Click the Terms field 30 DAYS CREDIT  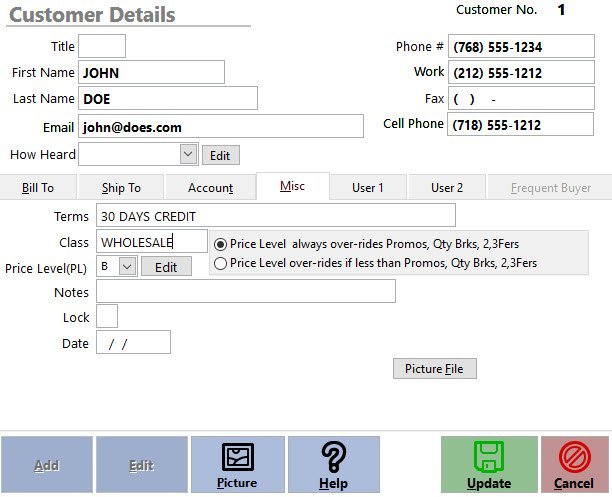(x=276, y=215)
